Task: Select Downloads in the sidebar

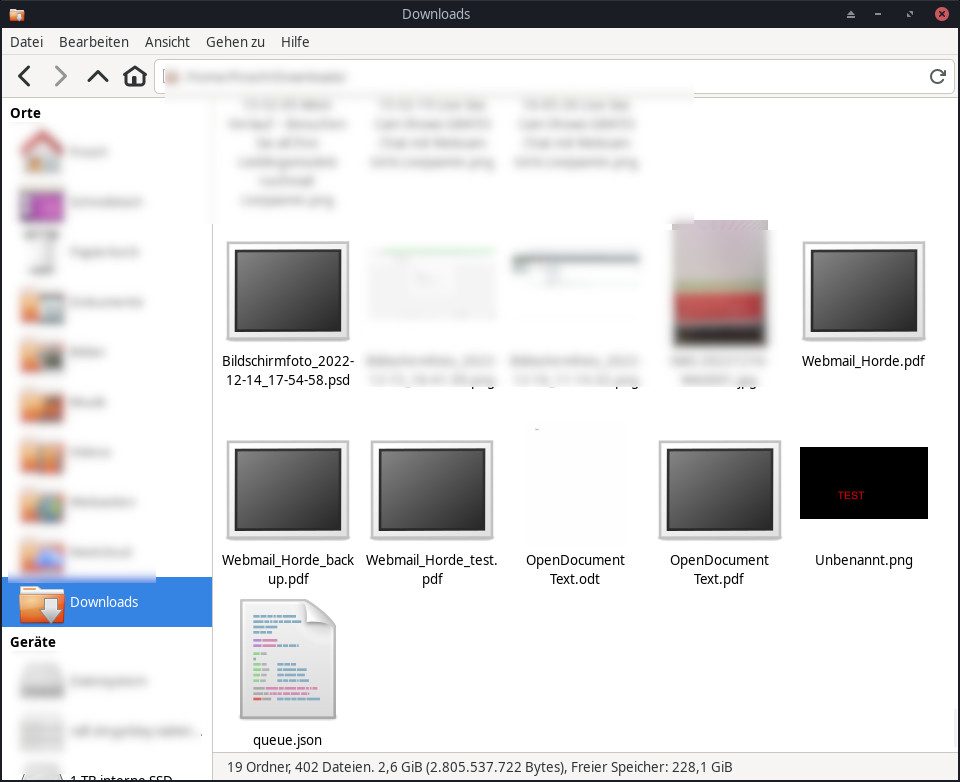Action: coord(104,602)
